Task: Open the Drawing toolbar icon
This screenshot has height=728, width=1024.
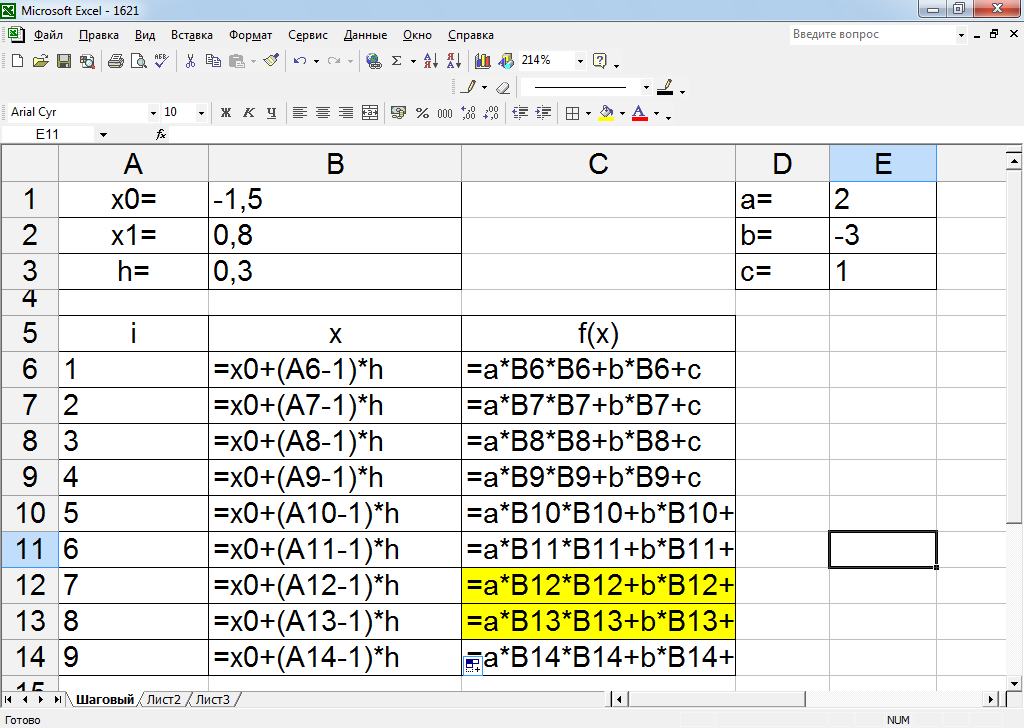Action: coord(506,61)
